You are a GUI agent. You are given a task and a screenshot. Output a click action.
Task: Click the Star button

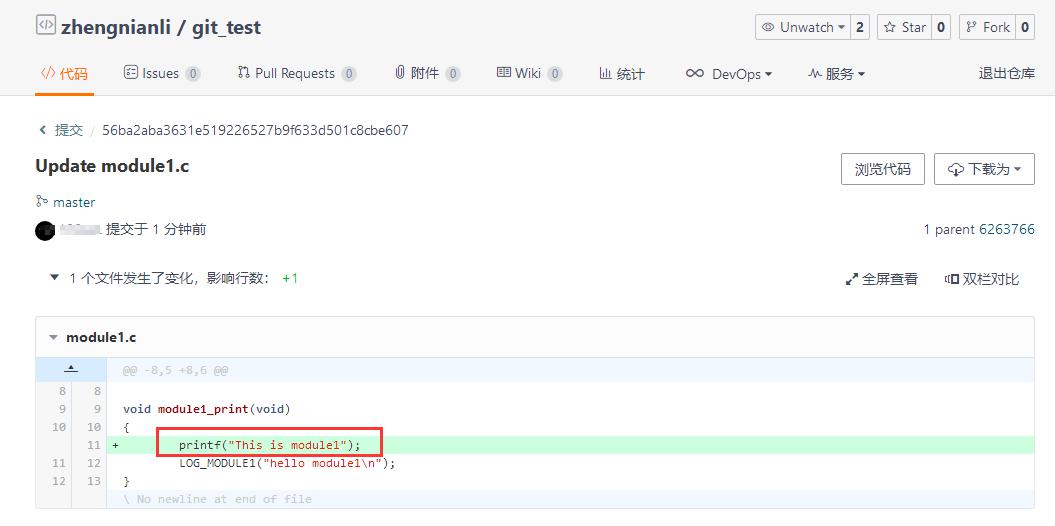(x=905, y=28)
